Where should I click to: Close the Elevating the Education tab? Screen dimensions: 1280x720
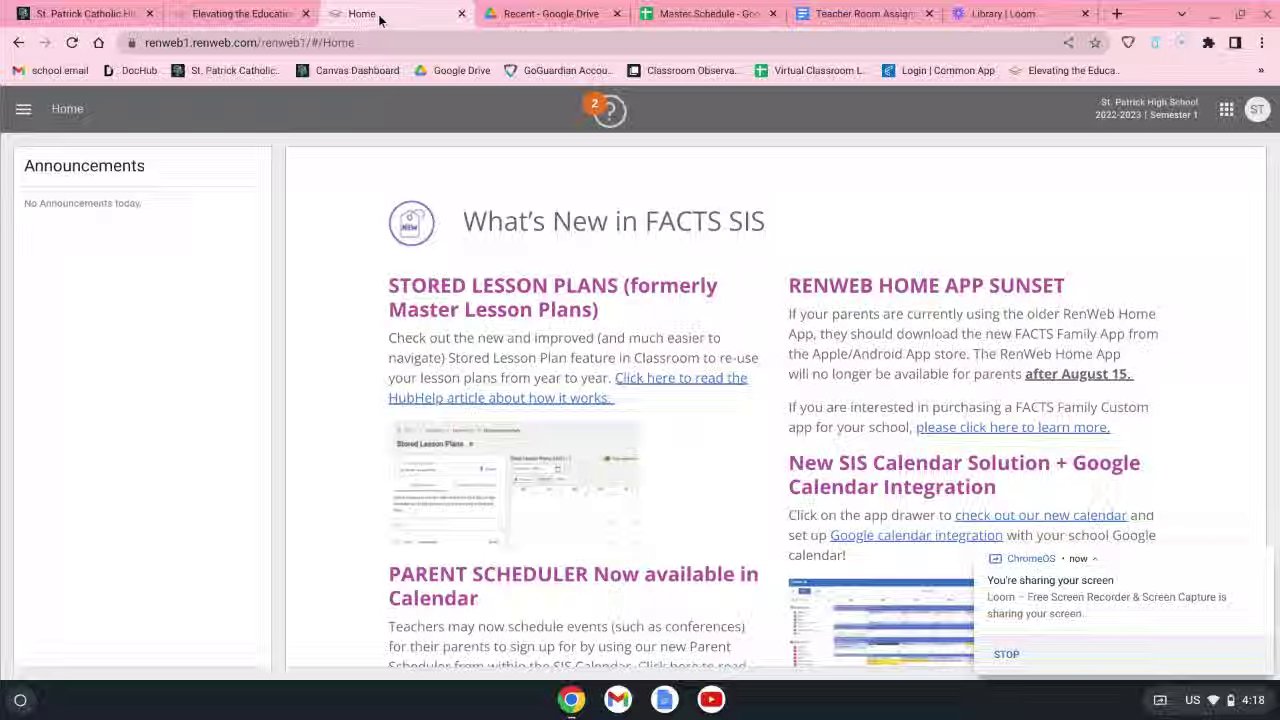point(306,14)
